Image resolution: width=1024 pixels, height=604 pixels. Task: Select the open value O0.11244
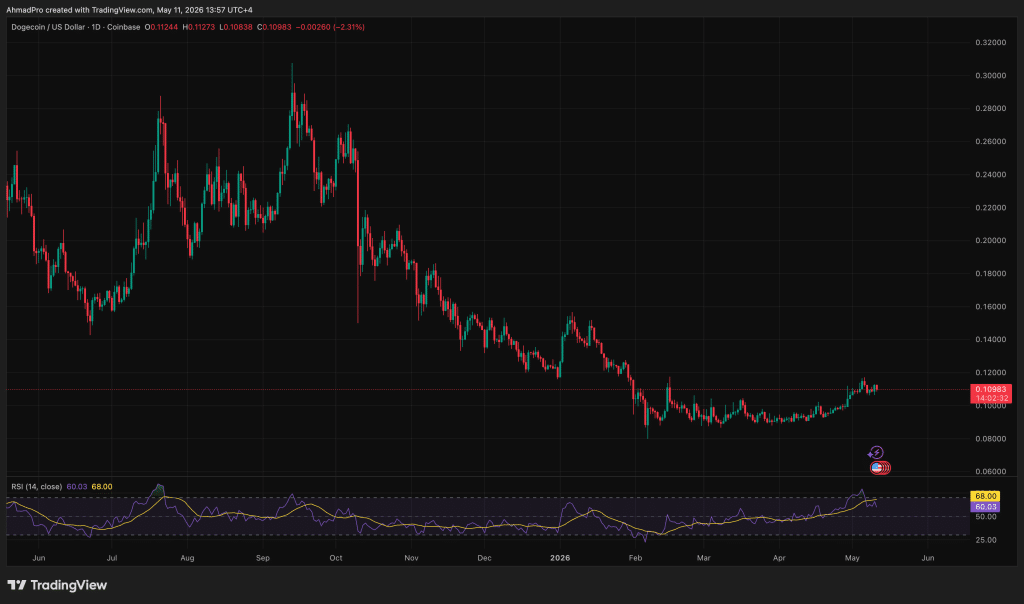click(161, 27)
